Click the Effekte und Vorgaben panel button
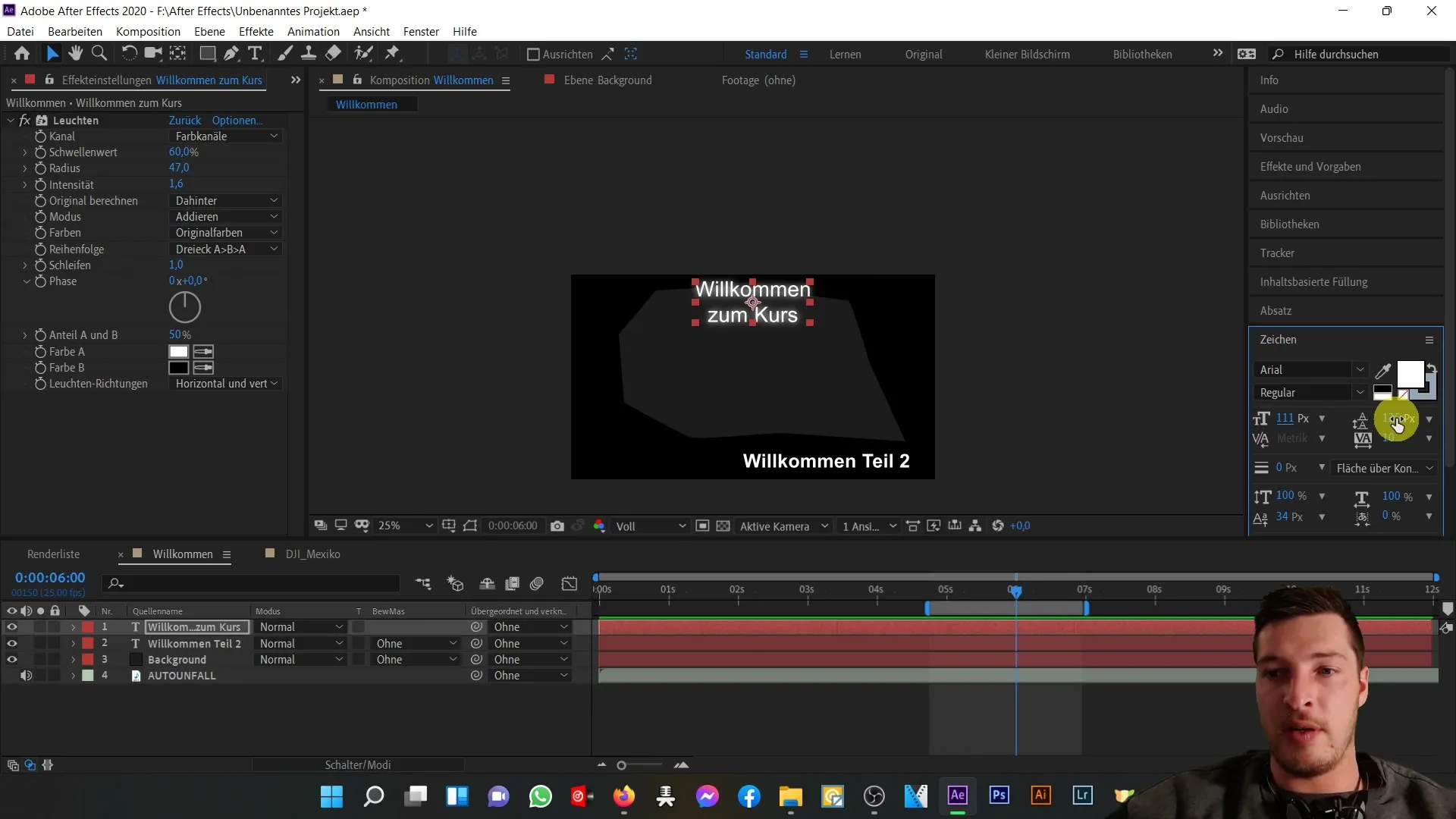 (1311, 166)
